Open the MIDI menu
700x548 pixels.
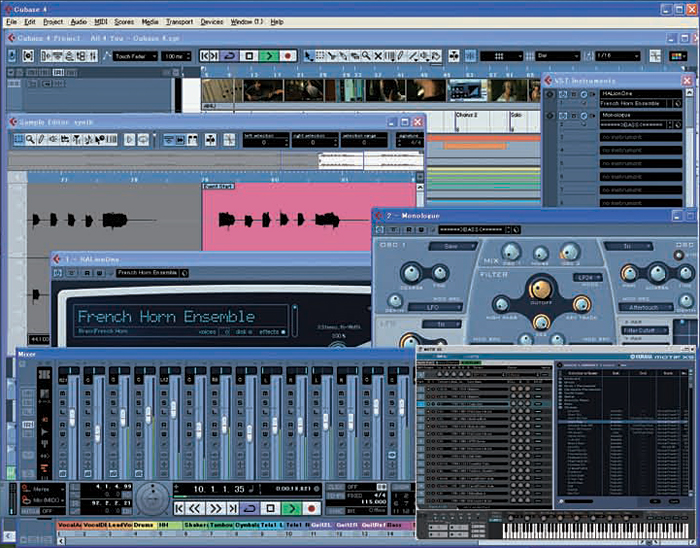click(x=101, y=21)
